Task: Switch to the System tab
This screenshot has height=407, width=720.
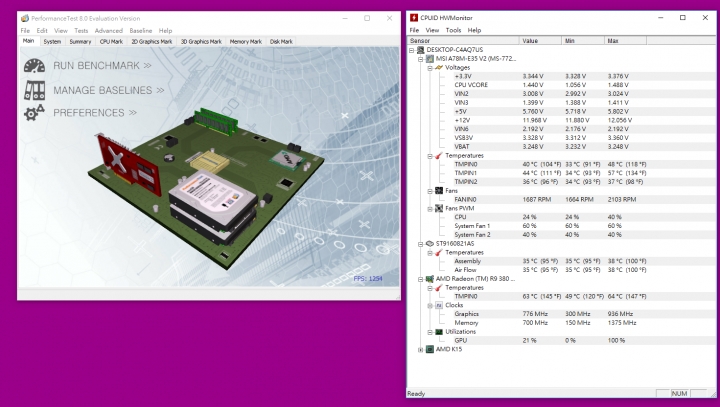Action: point(52,41)
